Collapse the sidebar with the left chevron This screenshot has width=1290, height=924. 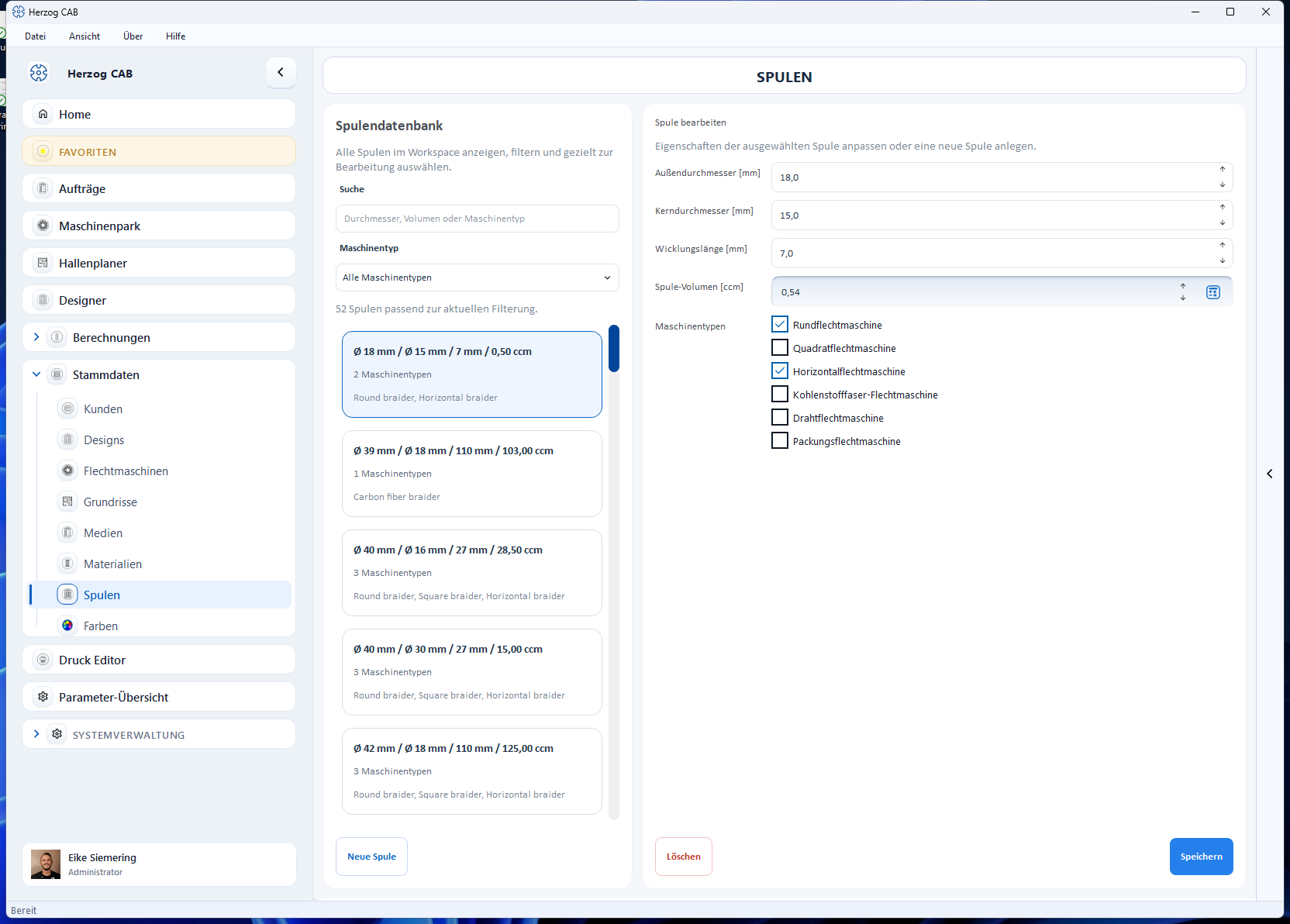(x=281, y=73)
